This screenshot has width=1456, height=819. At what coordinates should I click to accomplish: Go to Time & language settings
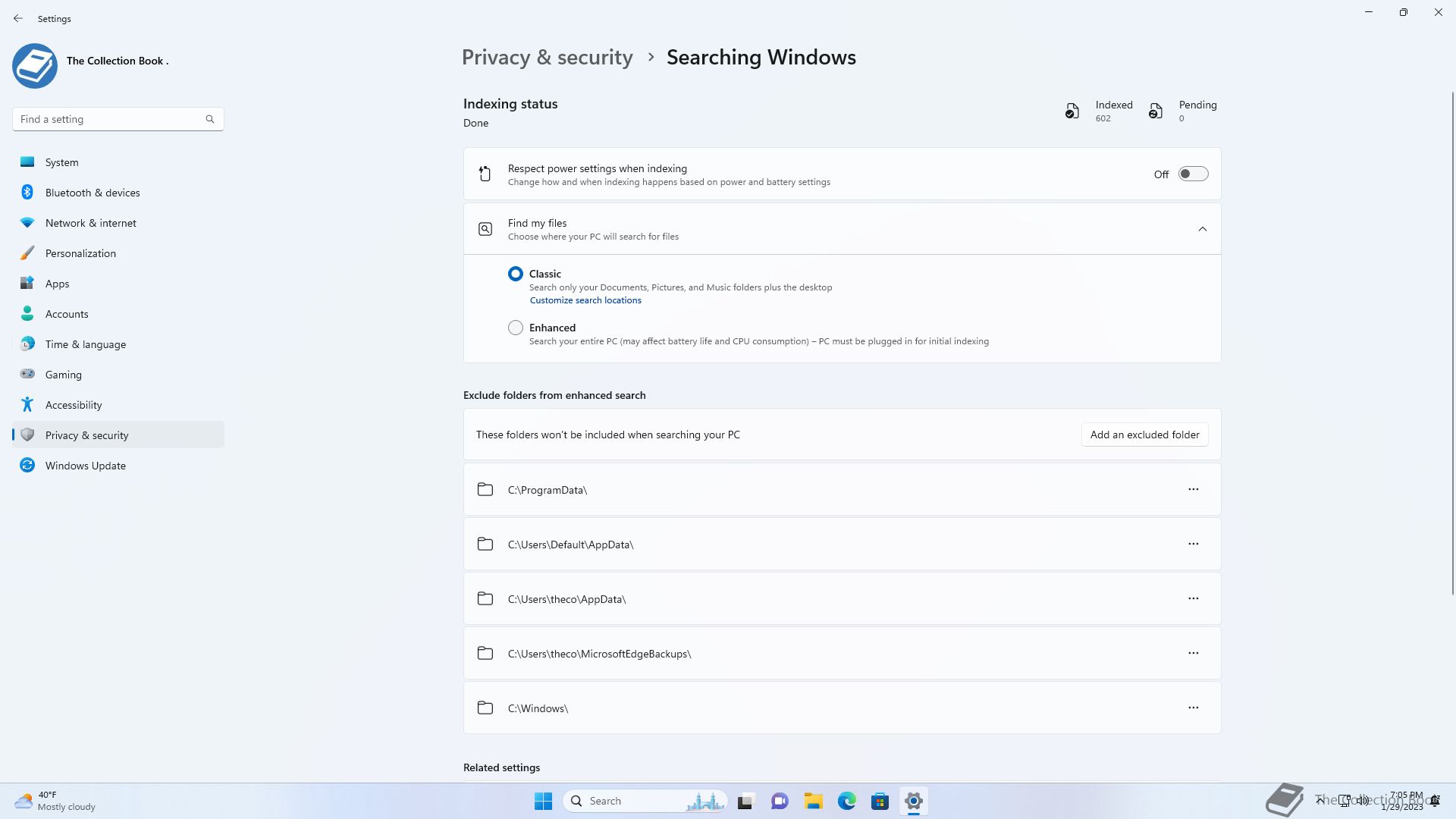(x=118, y=344)
